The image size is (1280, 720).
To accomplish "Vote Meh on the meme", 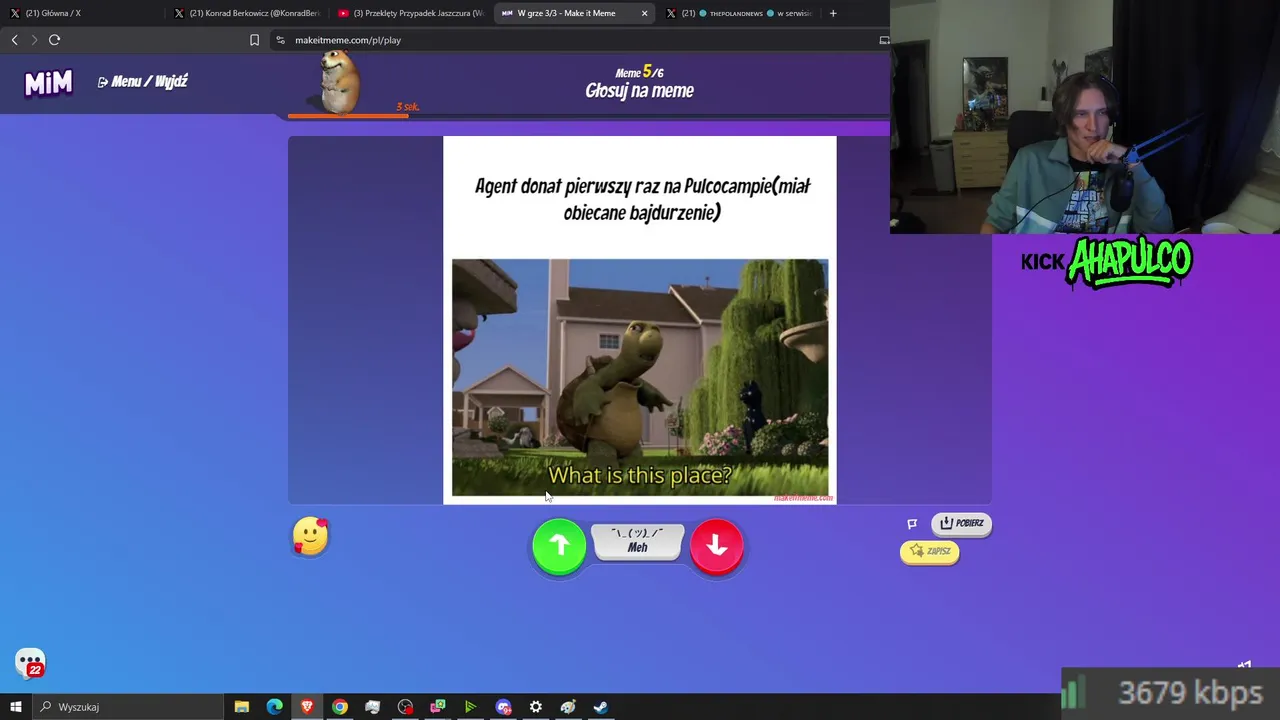I will pyautogui.click(x=638, y=541).
